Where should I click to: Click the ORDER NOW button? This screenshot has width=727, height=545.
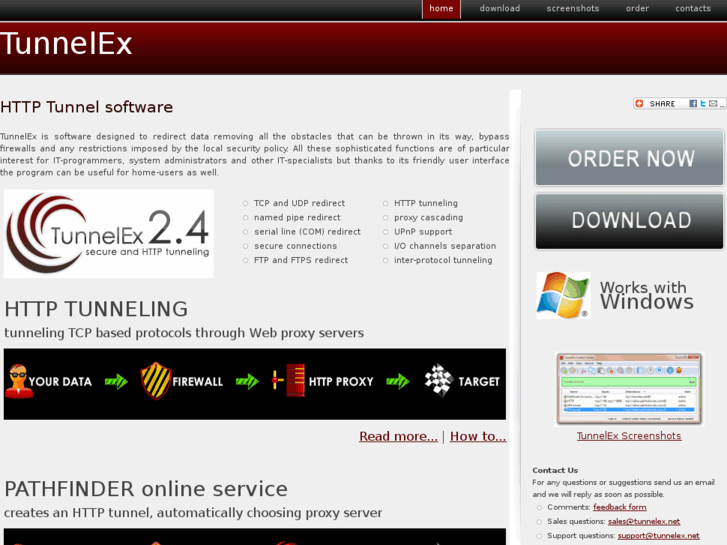click(629, 158)
